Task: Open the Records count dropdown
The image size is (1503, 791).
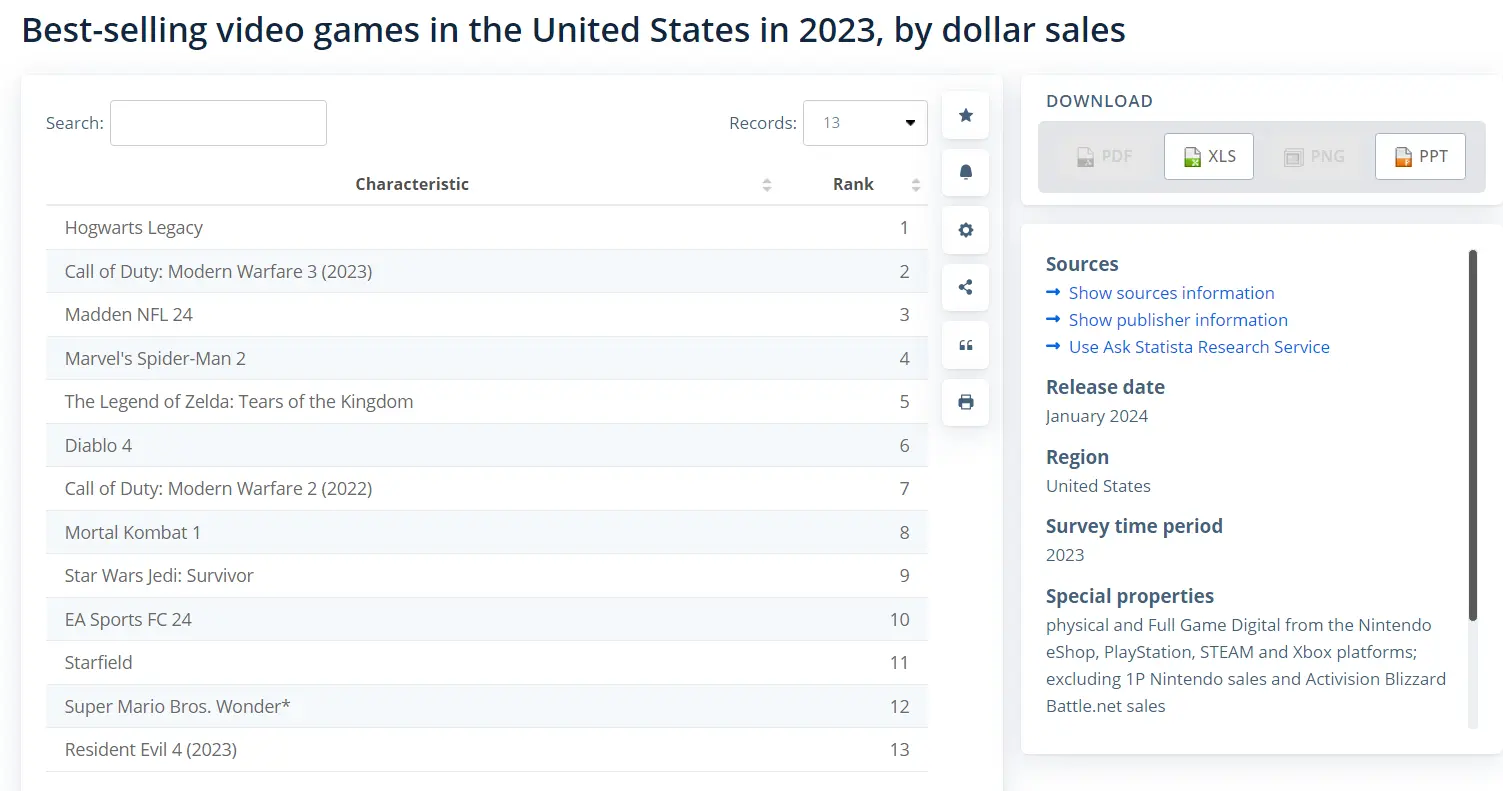Action: tap(865, 123)
